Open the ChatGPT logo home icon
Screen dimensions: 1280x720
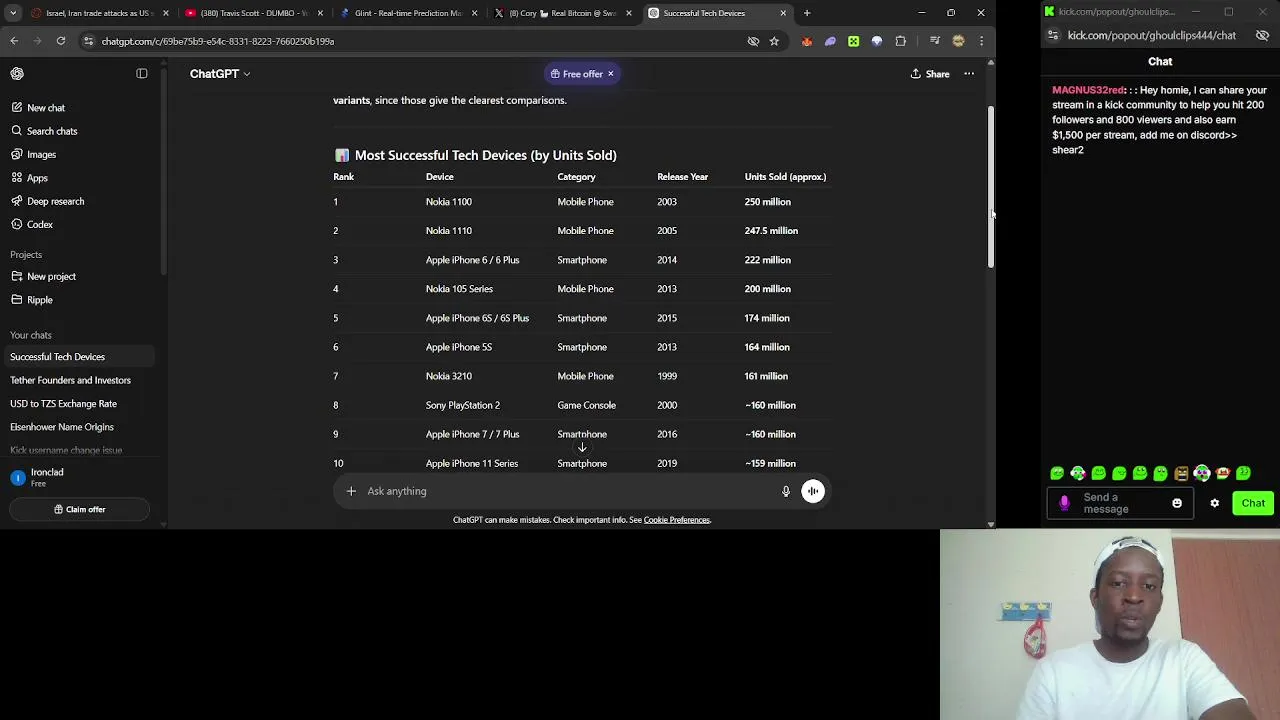17,74
